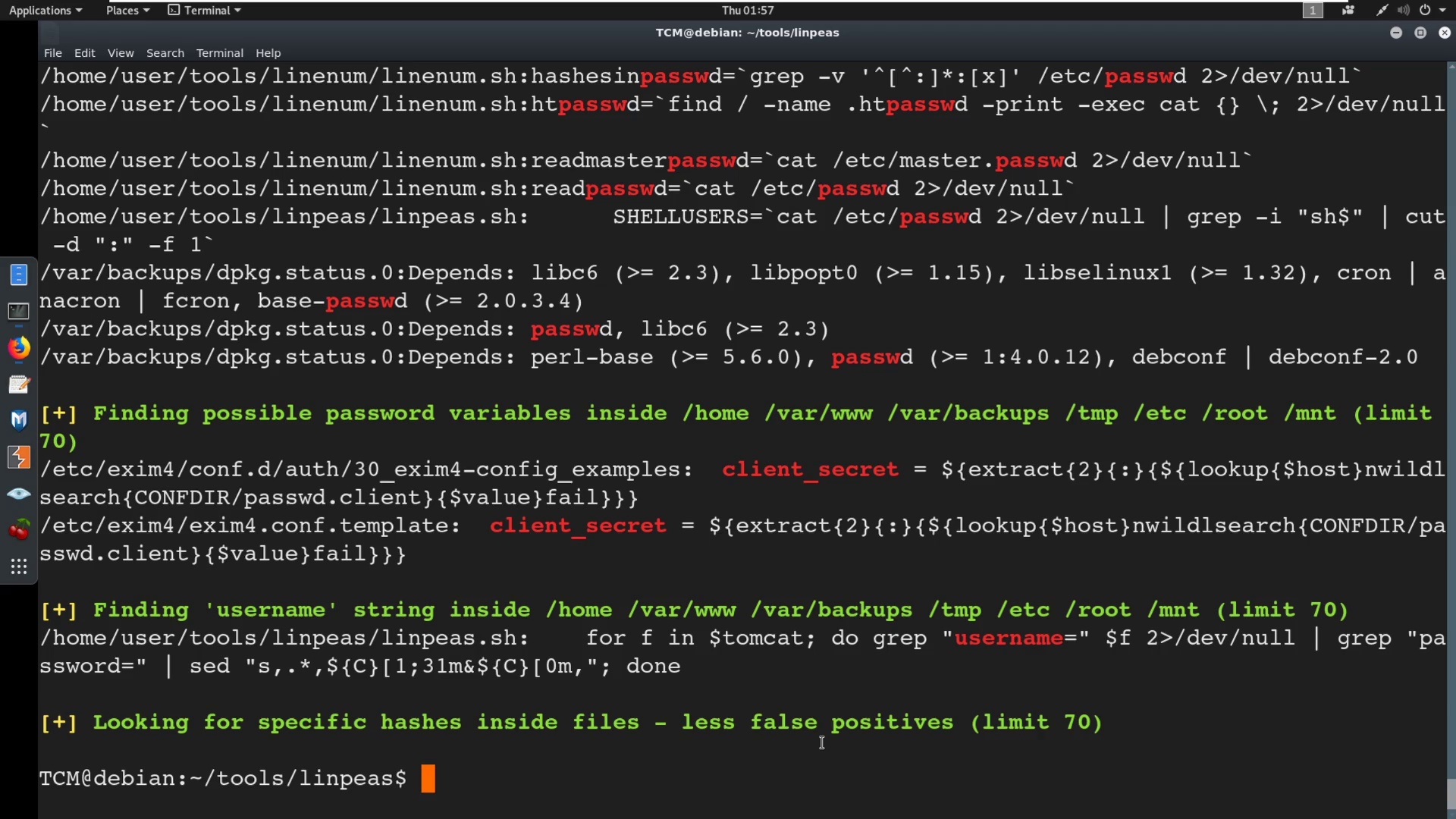1456x819 pixels.
Task: Expand the system menu arrow
Action: click(x=1442, y=10)
